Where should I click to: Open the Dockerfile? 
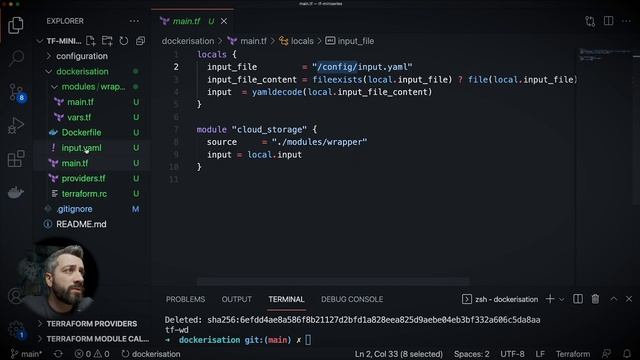[81, 132]
